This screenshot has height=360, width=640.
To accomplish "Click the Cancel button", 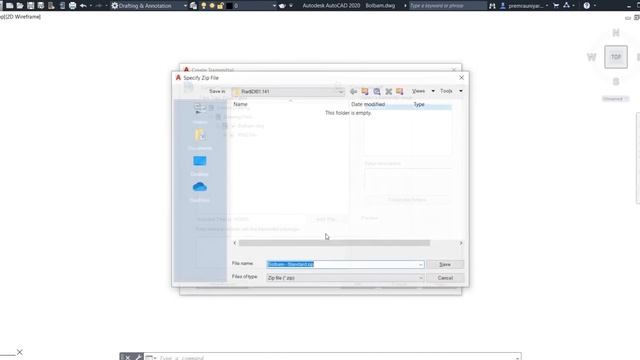I will 445,278.
